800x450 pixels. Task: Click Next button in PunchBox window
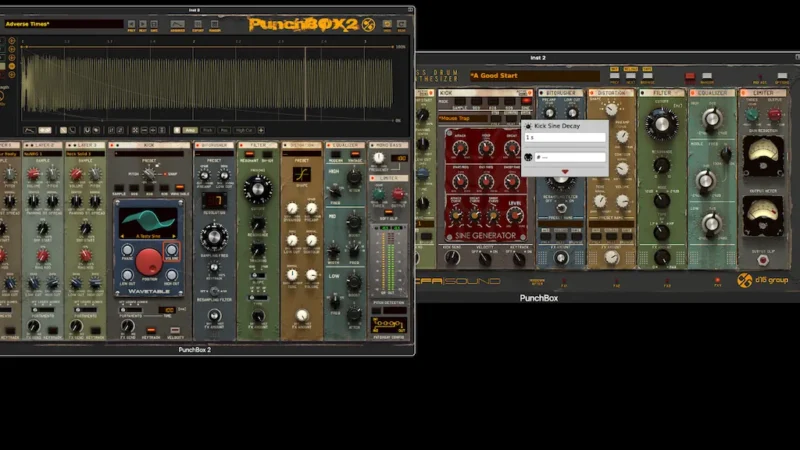point(631,76)
